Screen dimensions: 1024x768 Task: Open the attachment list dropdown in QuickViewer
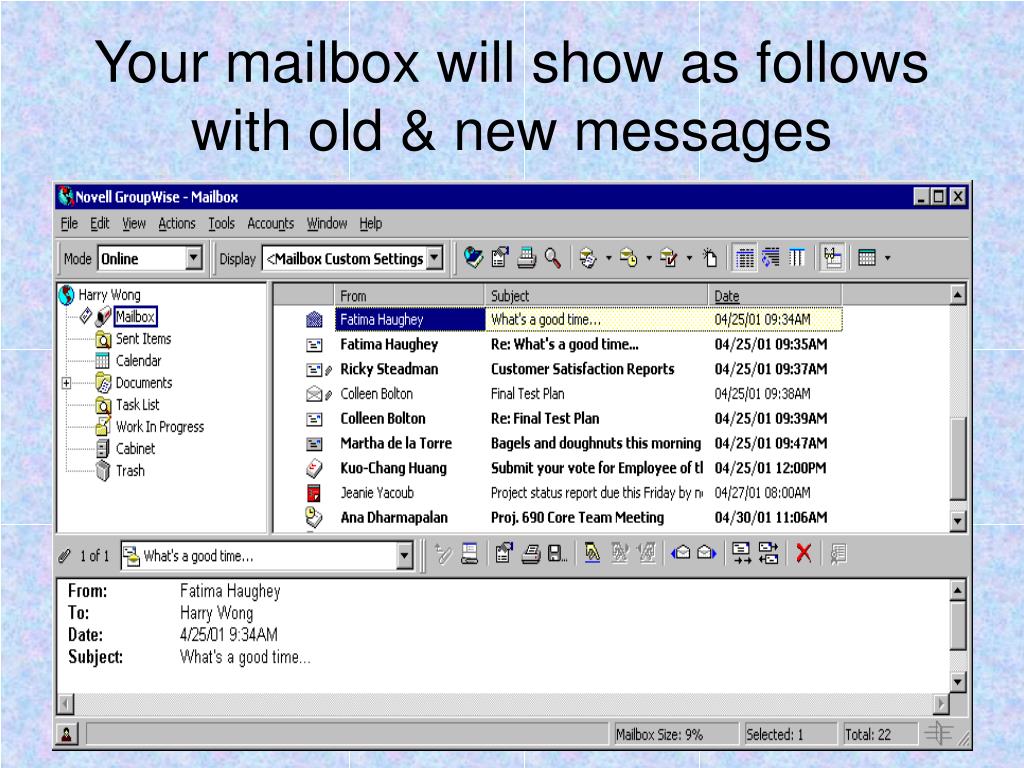pyautogui.click(x=405, y=556)
